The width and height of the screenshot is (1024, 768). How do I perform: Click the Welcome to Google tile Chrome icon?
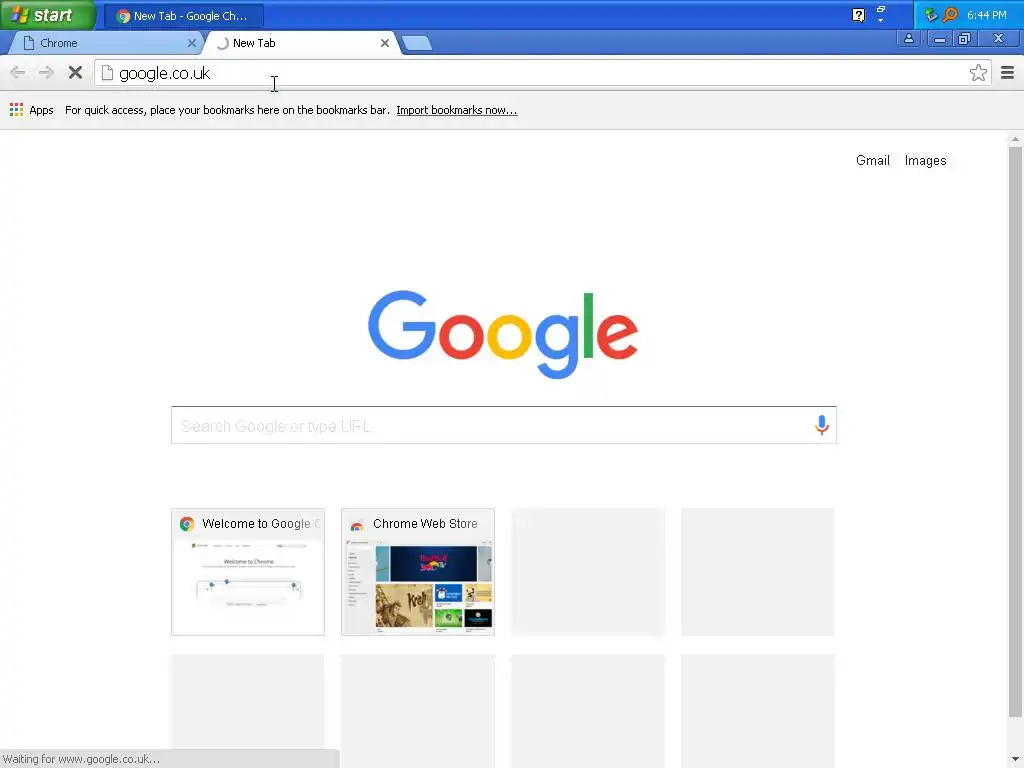tap(187, 524)
